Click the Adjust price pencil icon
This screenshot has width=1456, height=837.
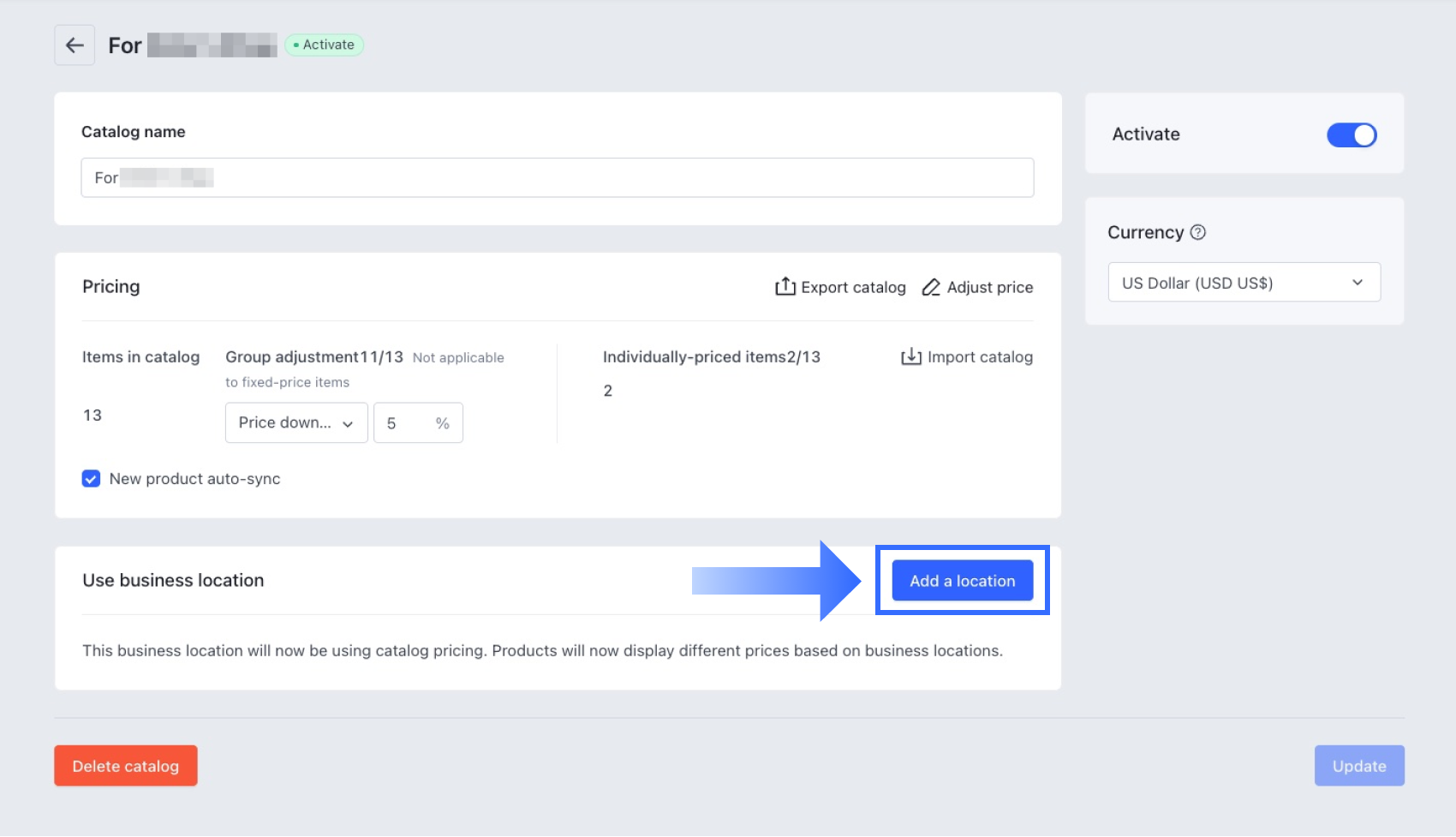click(931, 287)
